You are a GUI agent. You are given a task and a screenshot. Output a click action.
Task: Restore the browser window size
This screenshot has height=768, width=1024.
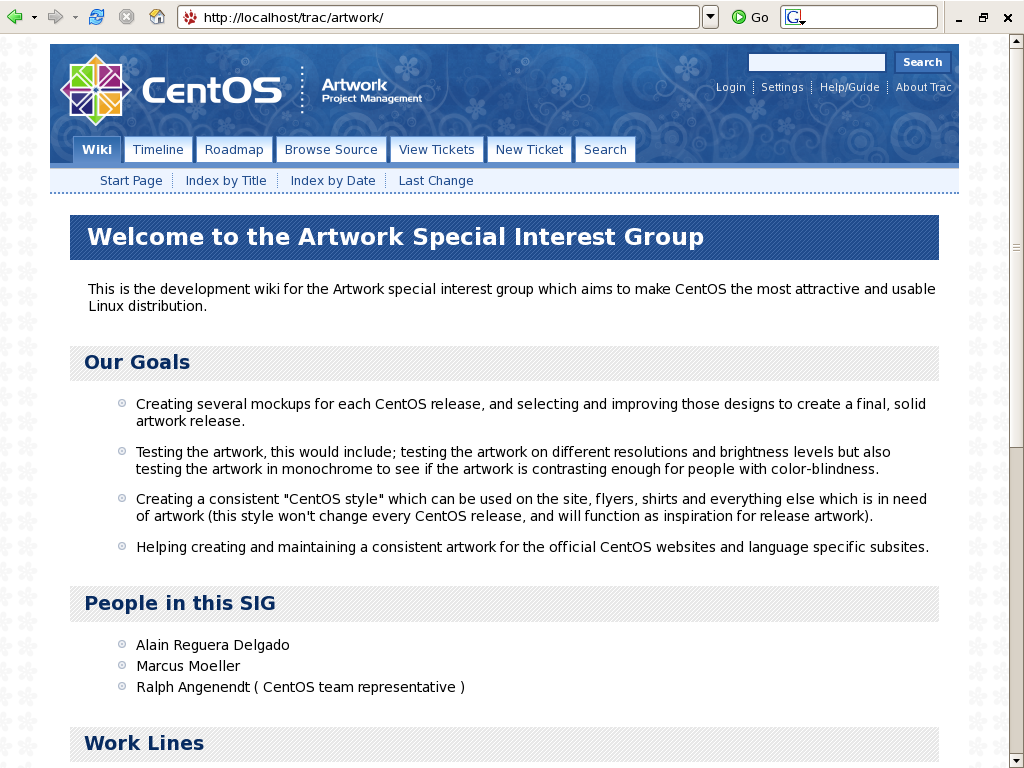pyautogui.click(x=983, y=18)
